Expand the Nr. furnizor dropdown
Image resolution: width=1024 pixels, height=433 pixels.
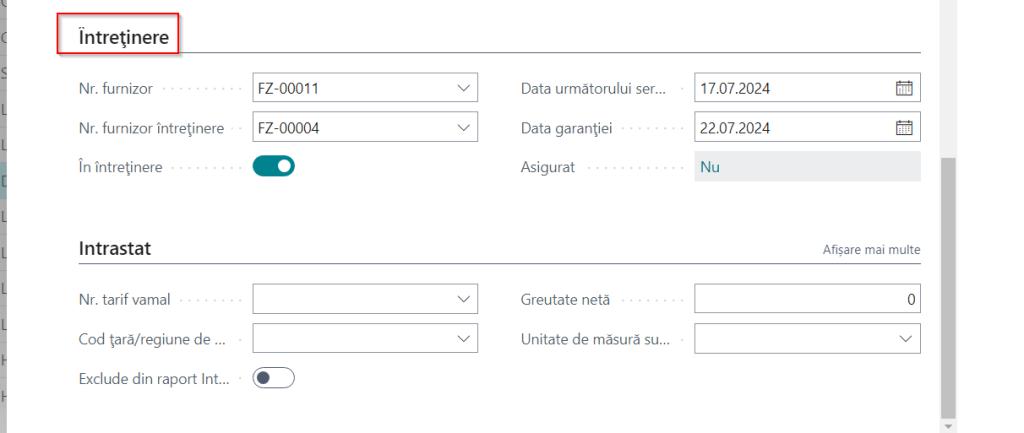pos(462,88)
